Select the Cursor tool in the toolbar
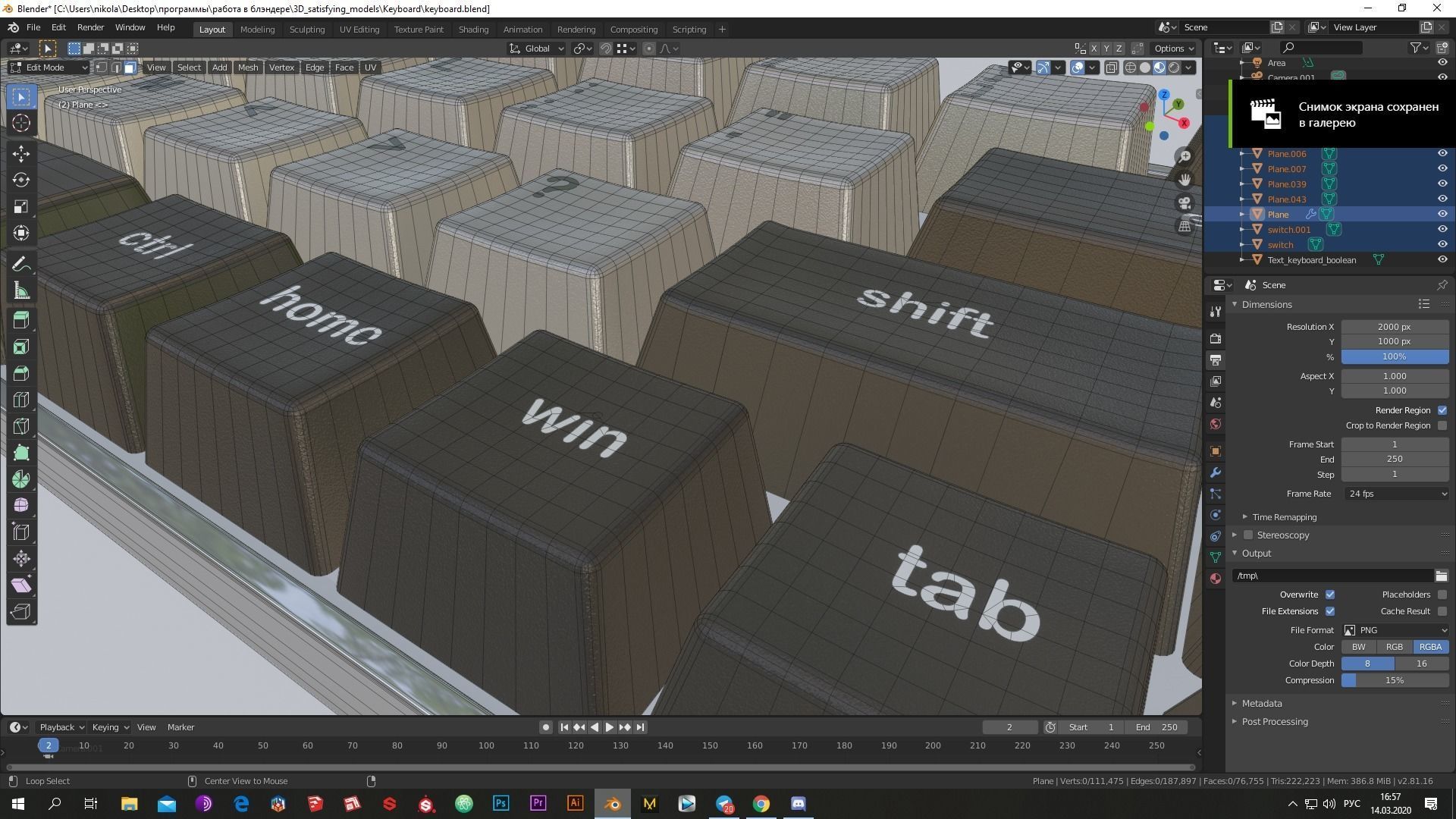The image size is (1456, 819). tap(21, 123)
